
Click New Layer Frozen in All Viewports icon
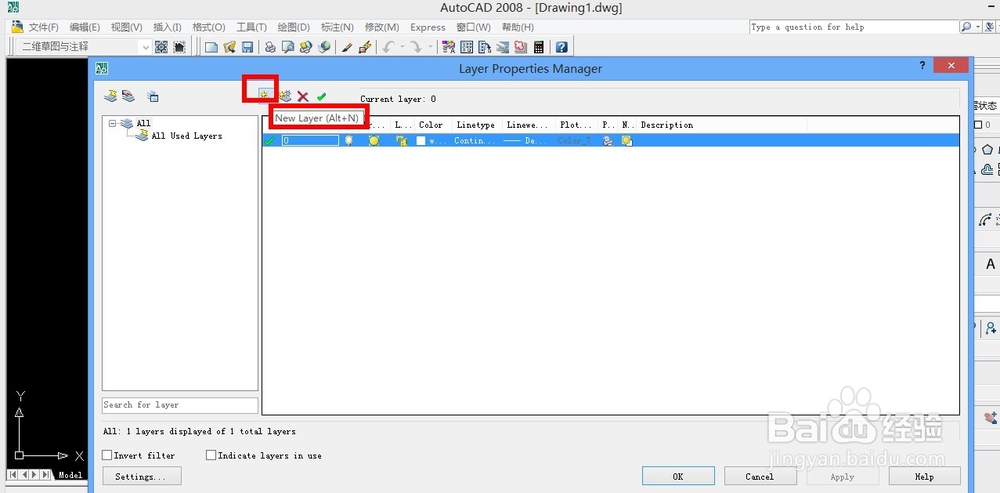pos(284,96)
